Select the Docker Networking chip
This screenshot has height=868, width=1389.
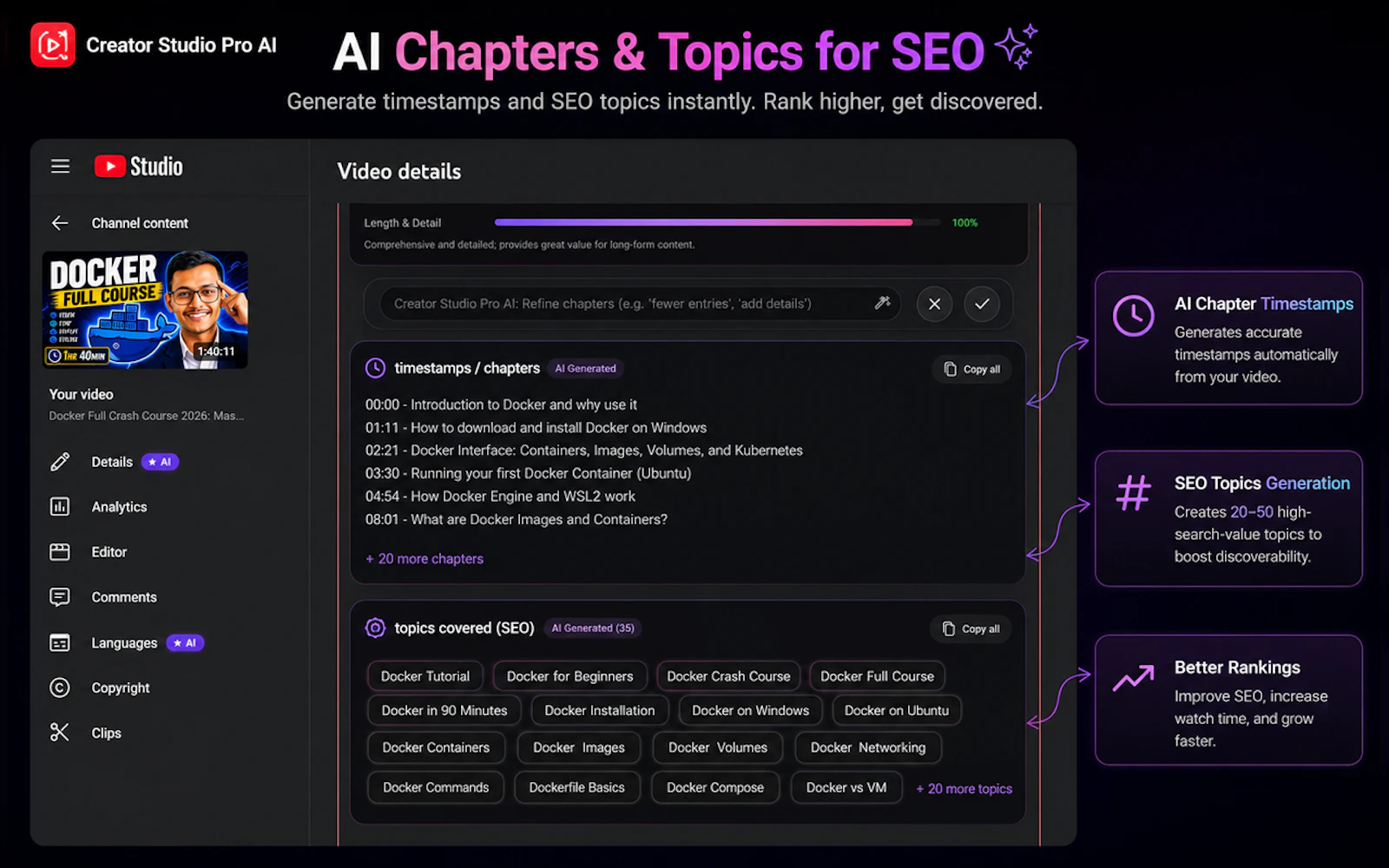pos(868,747)
